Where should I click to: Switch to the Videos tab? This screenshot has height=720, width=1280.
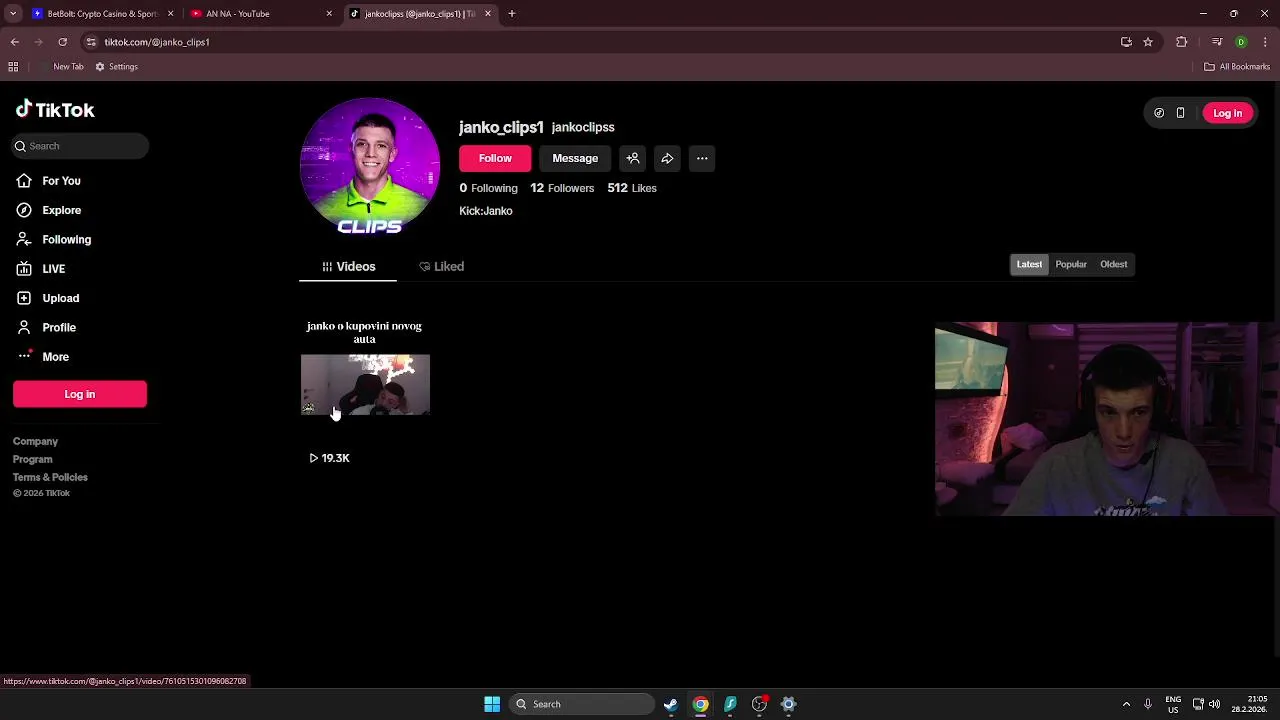pyautogui.click(x=348, y=266)
